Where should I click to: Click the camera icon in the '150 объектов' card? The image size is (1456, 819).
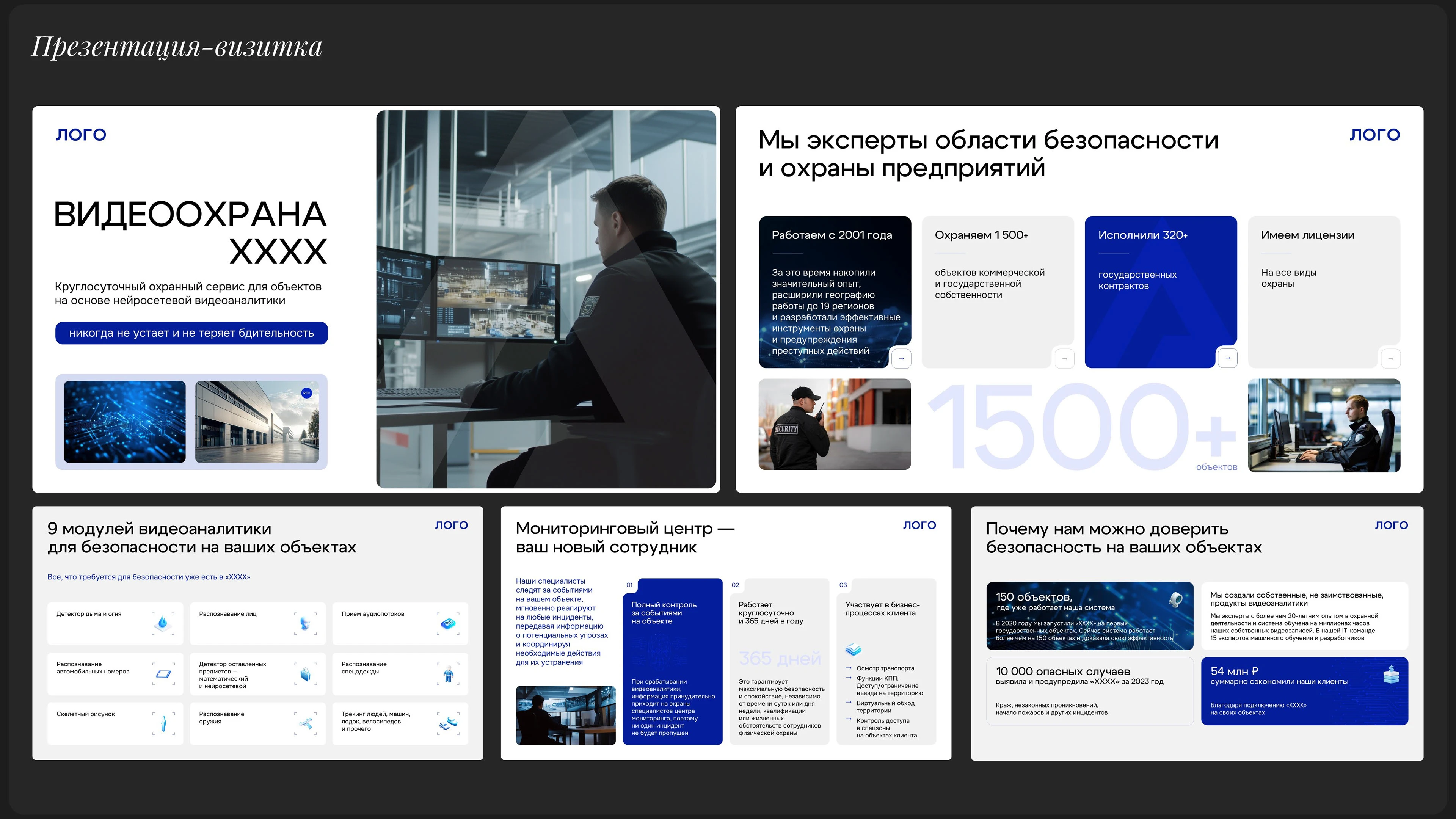(1176, 600)
